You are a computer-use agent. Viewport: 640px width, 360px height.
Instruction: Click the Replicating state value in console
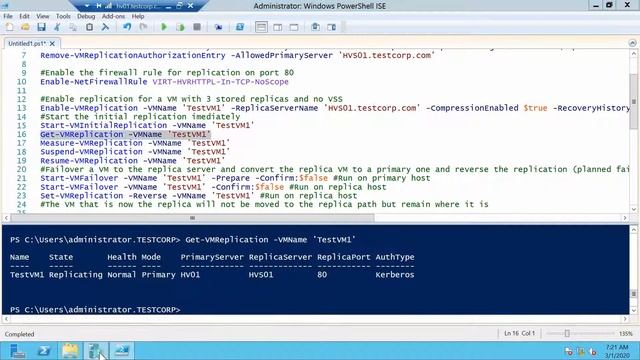(76, 275)
